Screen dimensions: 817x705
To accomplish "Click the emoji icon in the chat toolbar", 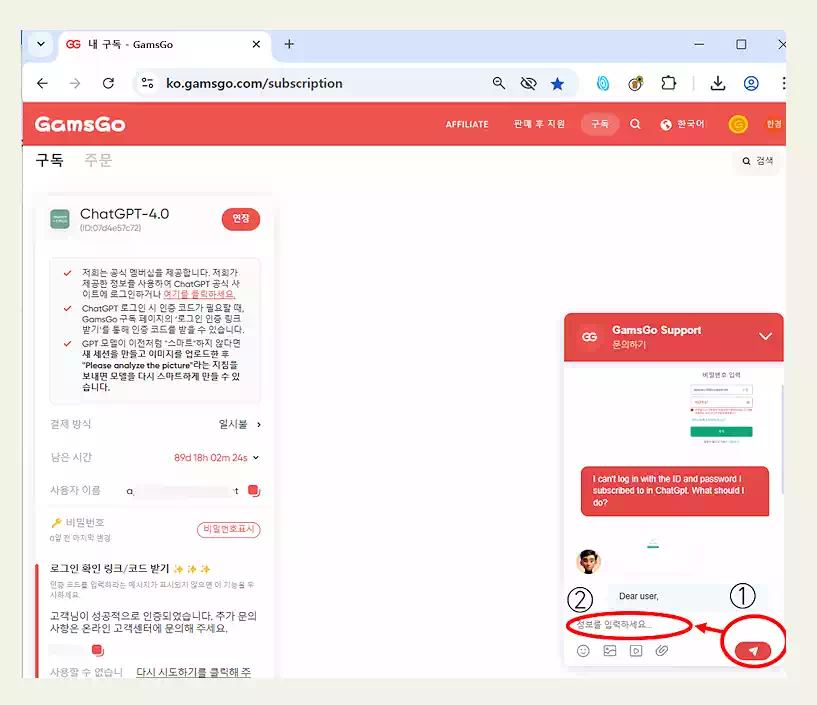I will [x=583, y=650].
